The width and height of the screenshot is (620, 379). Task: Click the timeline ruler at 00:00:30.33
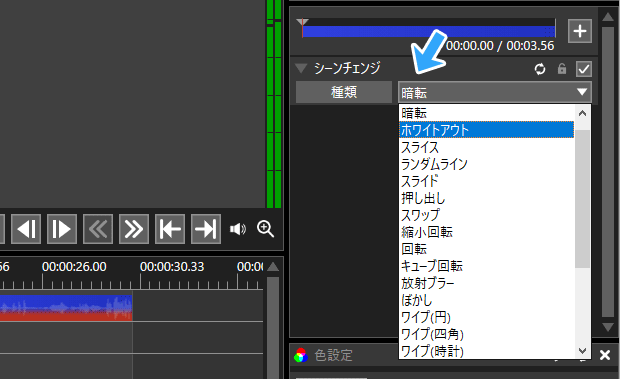pos(172,267)
